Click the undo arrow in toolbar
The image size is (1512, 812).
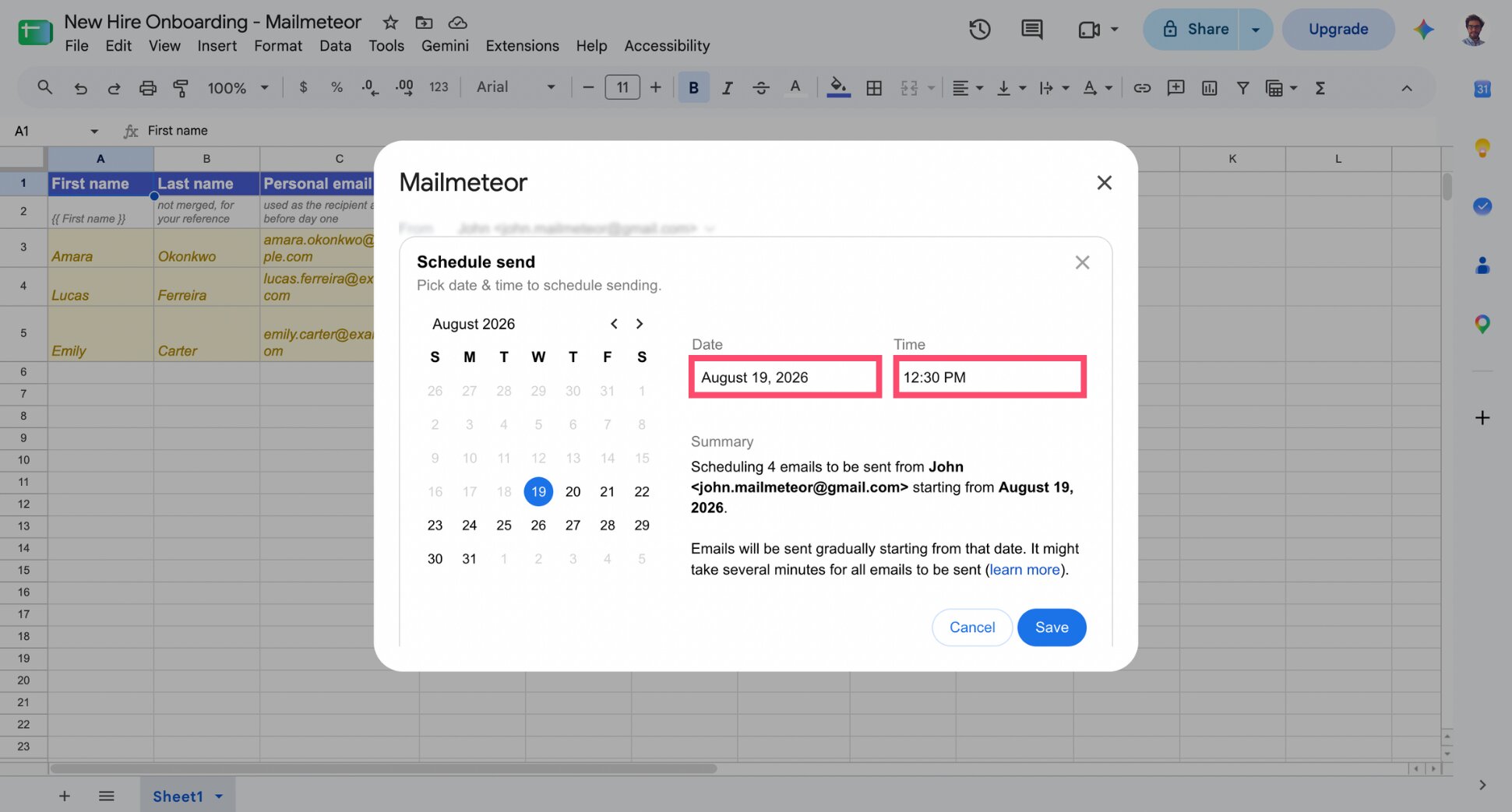80,88
